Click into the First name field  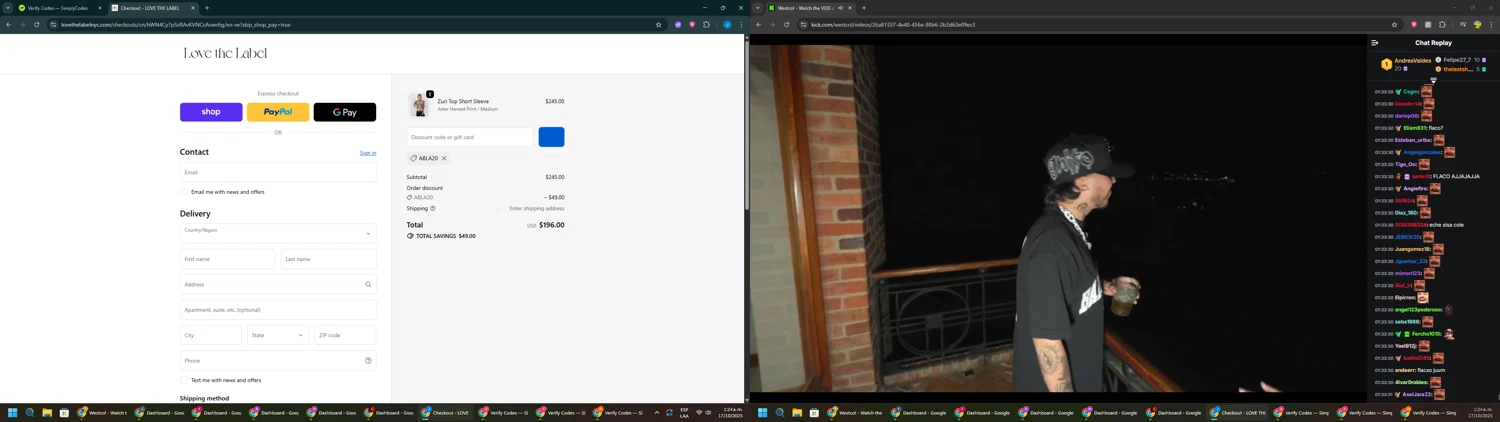(227, 259)
